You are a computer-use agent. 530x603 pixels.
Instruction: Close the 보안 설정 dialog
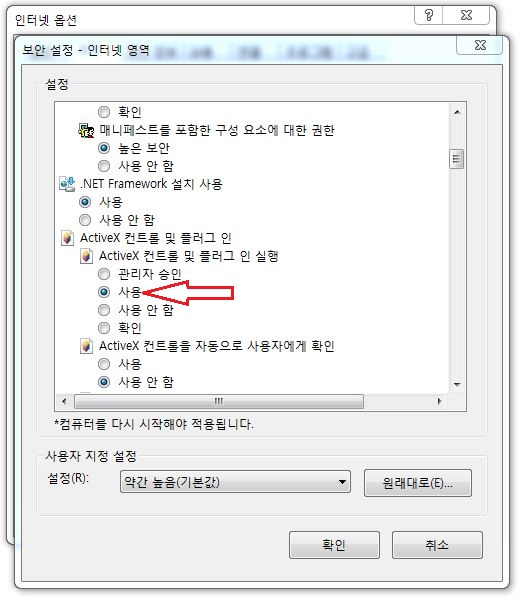click(480, 45)
